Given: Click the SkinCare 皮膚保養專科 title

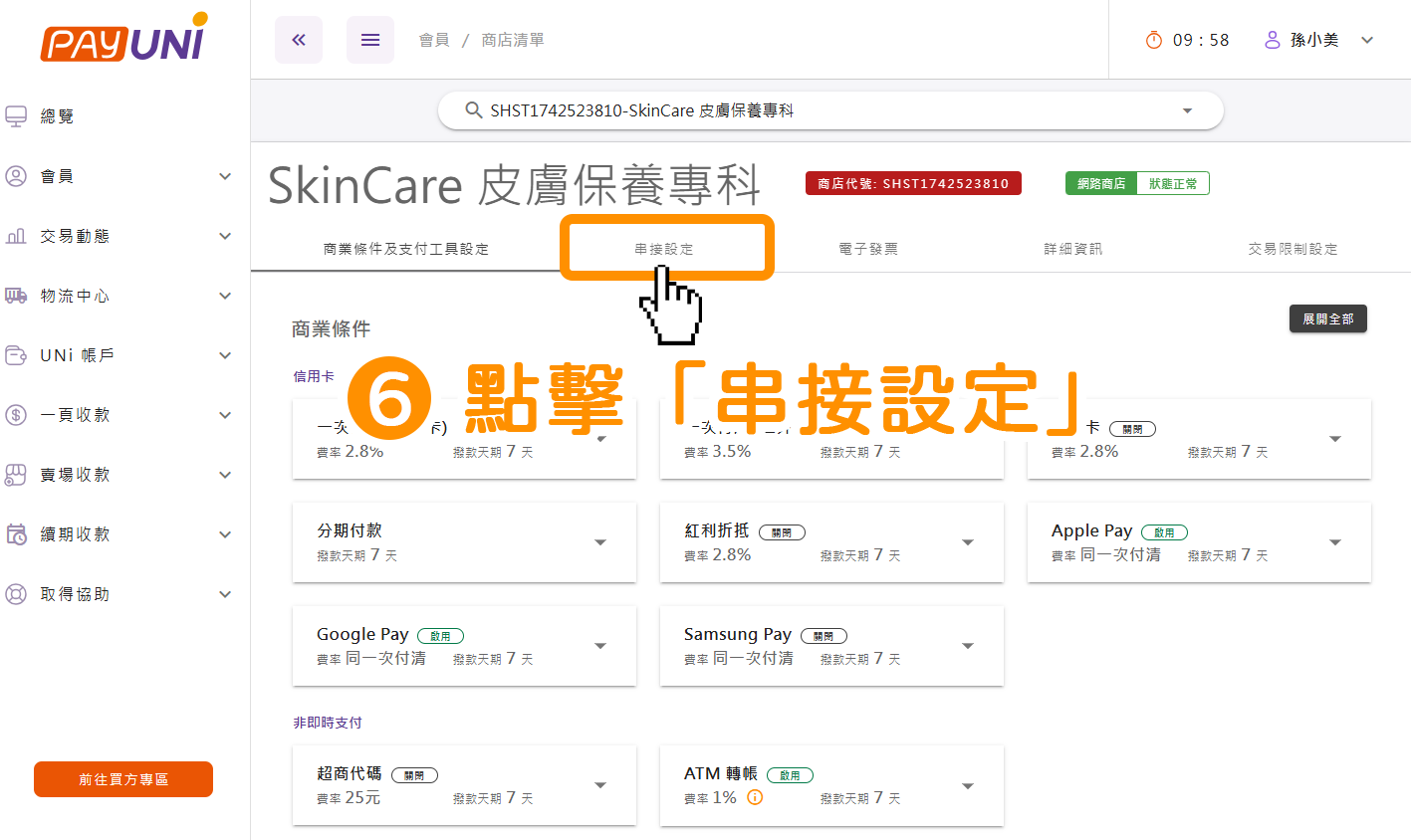Looking at the screenshot, I should coord(515,185).
